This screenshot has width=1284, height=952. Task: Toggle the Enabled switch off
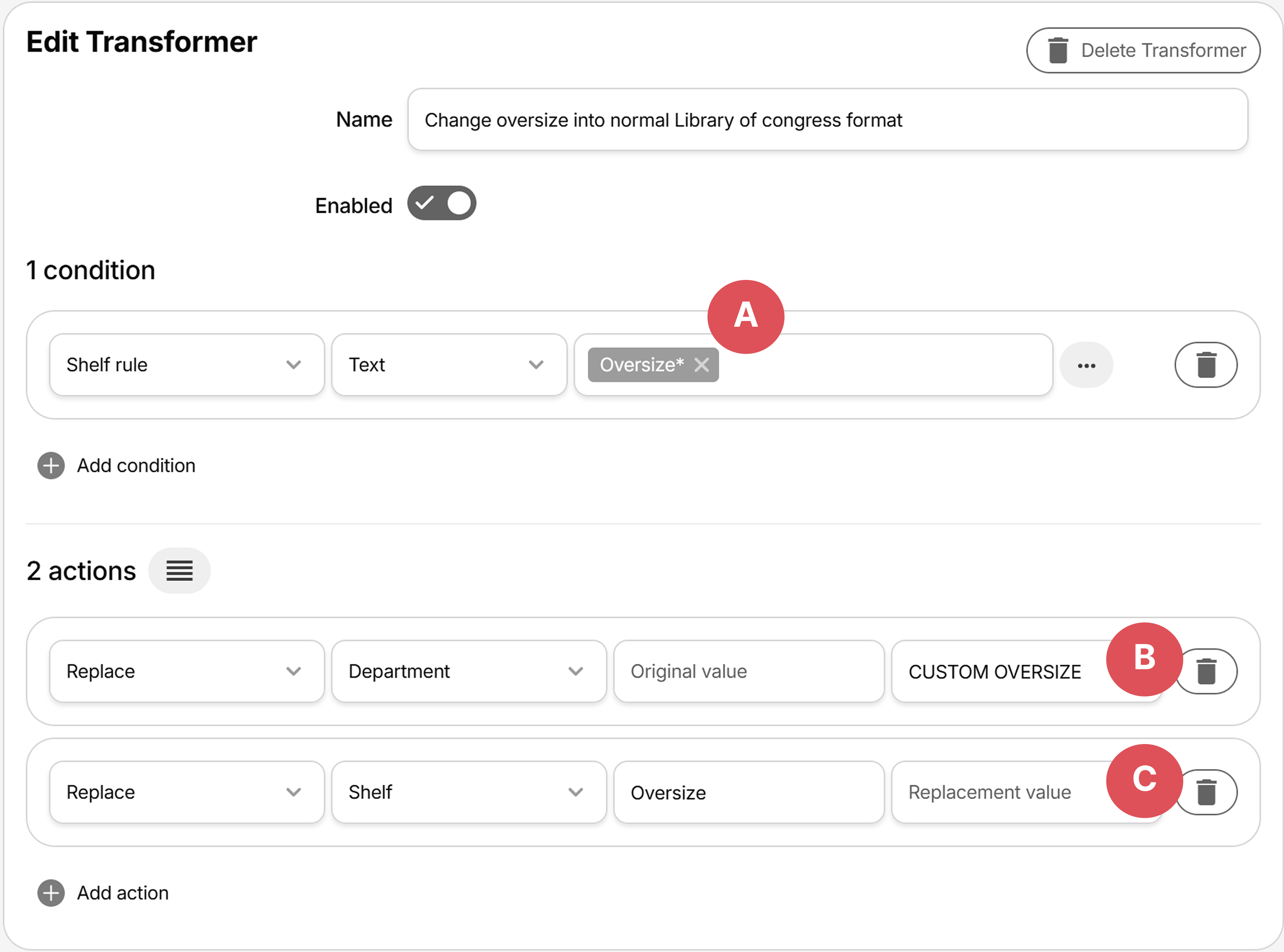point(442,203)
